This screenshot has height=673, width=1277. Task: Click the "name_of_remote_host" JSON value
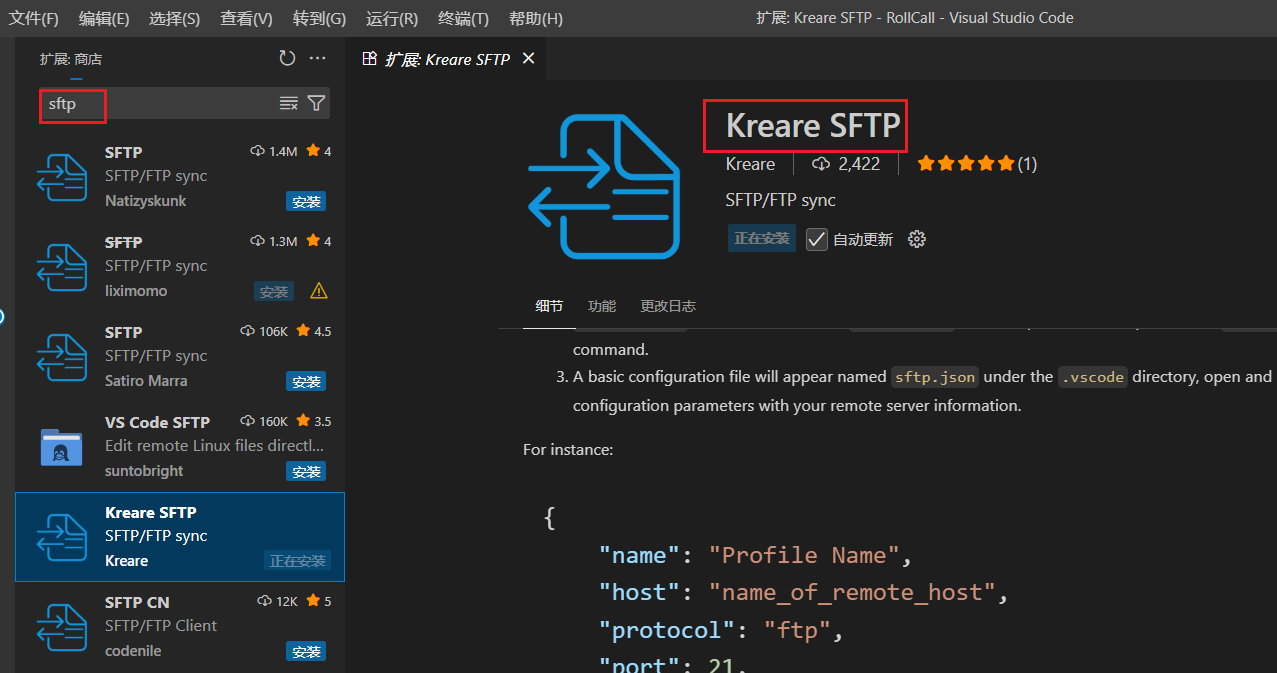(x=853, y=592)
